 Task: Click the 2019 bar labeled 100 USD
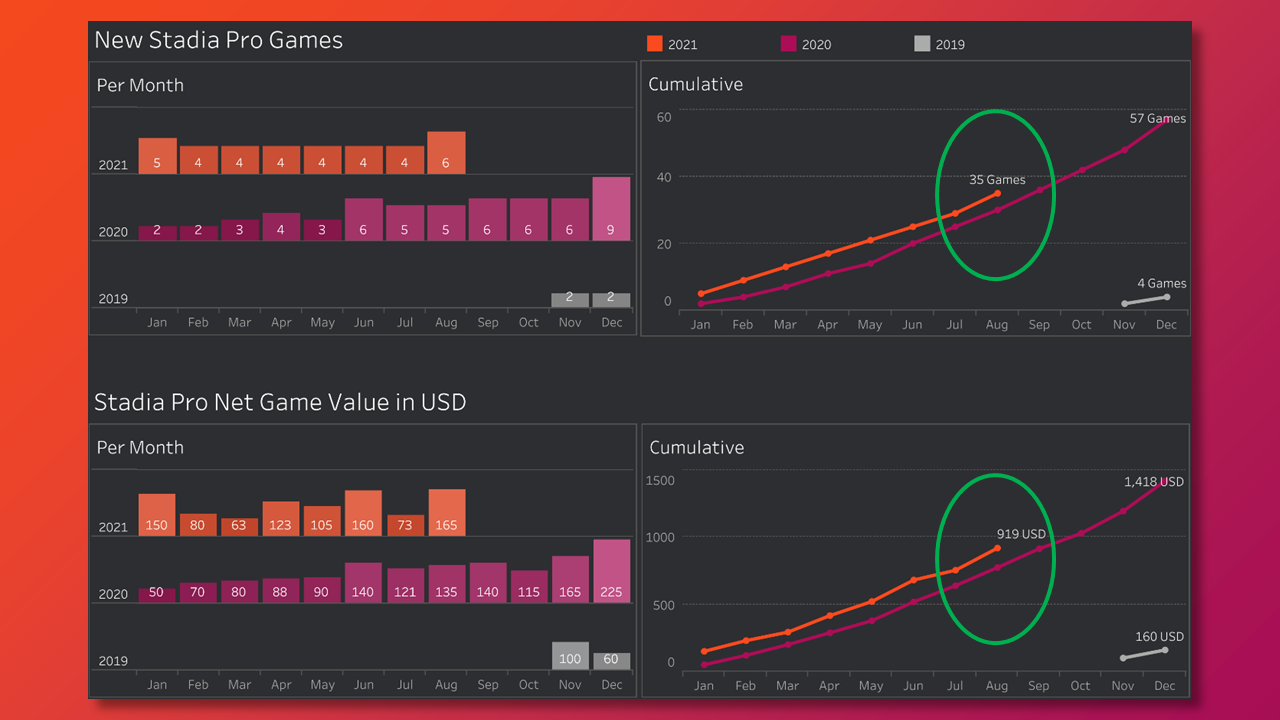(x=570, y=656)
